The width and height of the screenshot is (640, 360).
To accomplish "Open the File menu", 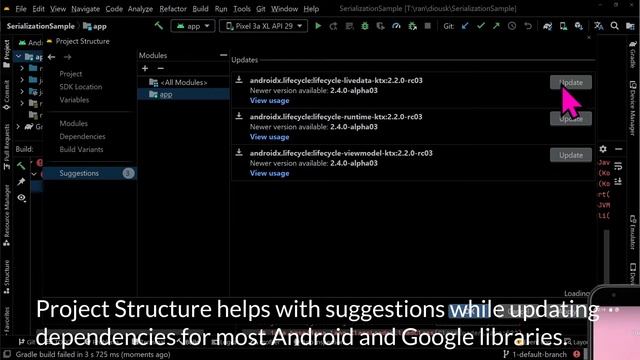I will point(21,9).
